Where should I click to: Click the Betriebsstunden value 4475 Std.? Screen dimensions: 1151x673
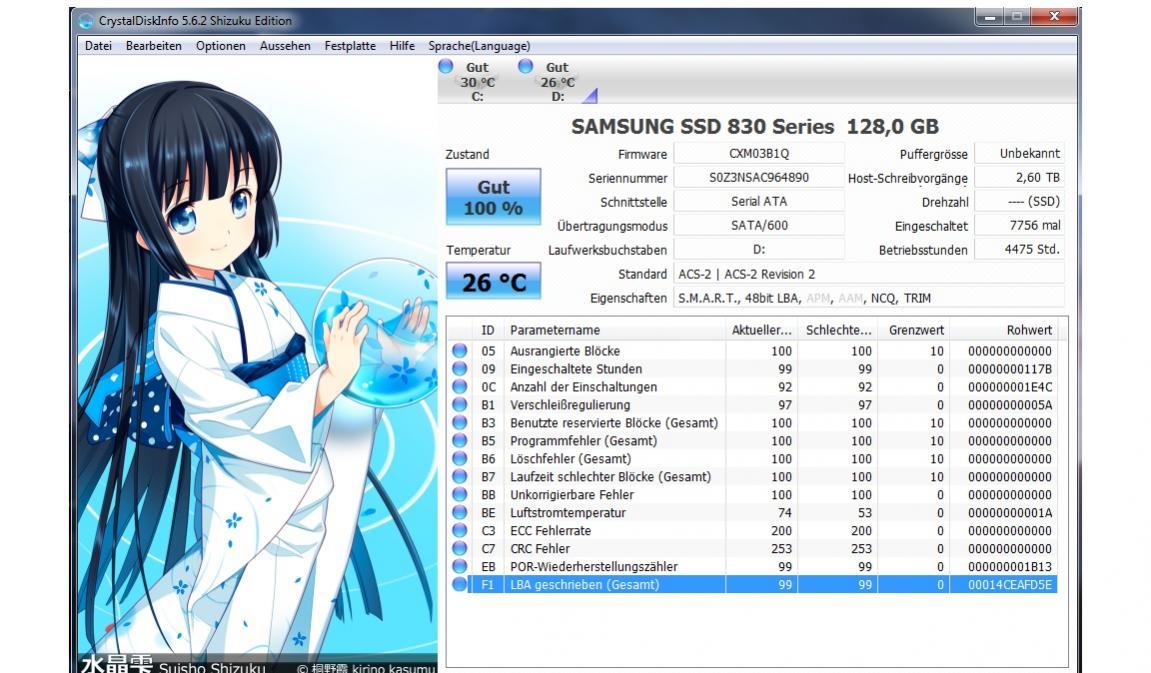1020,250
